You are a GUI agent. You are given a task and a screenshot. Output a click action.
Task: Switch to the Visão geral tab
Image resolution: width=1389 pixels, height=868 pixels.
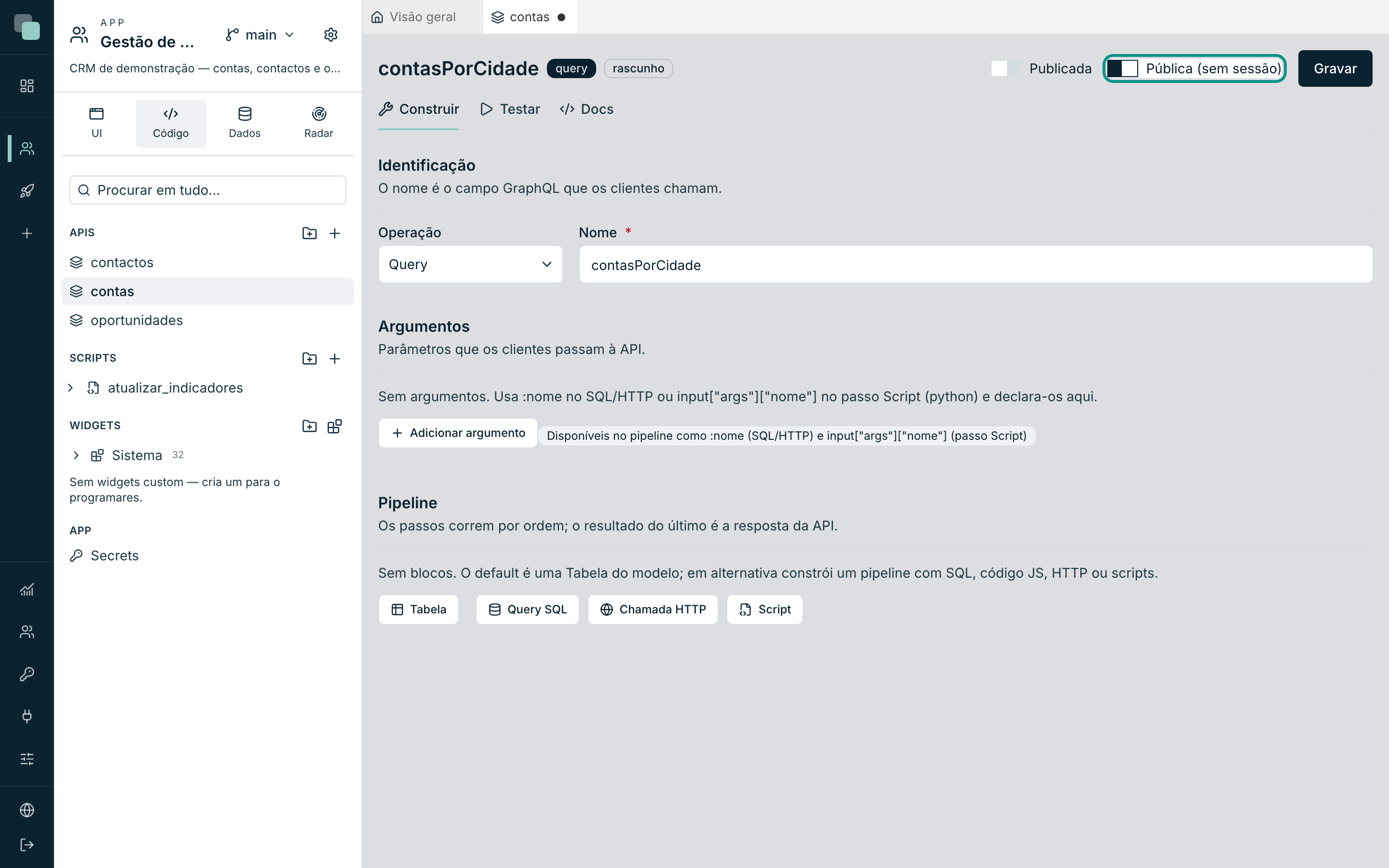tap(414, 17)
